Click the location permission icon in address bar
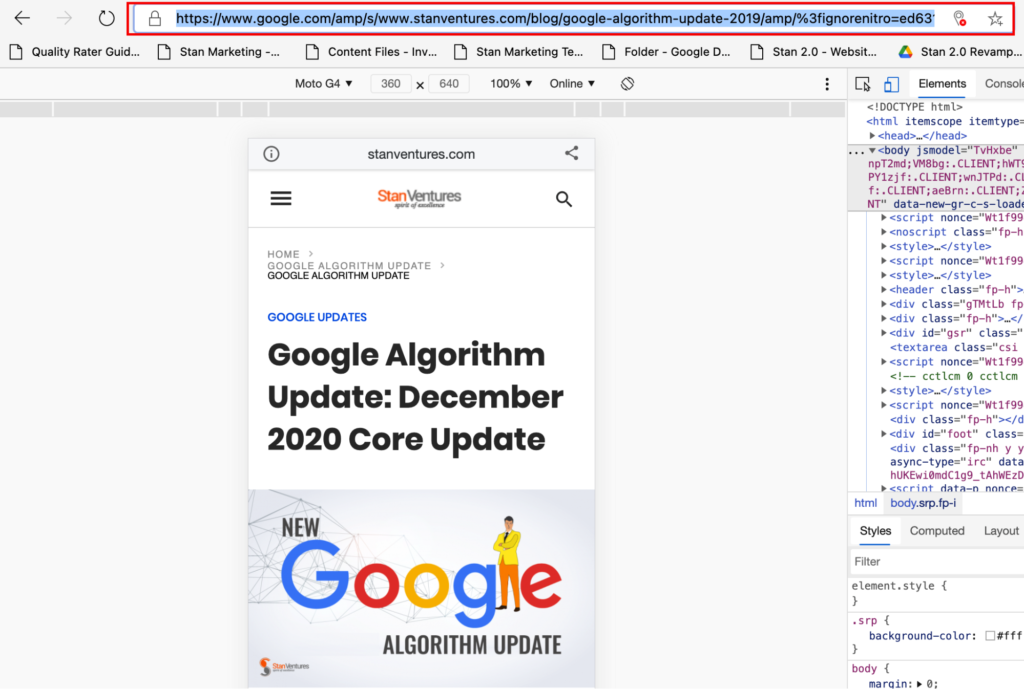Viewport: 1024px width, 689px height. (x=959, y=19)
